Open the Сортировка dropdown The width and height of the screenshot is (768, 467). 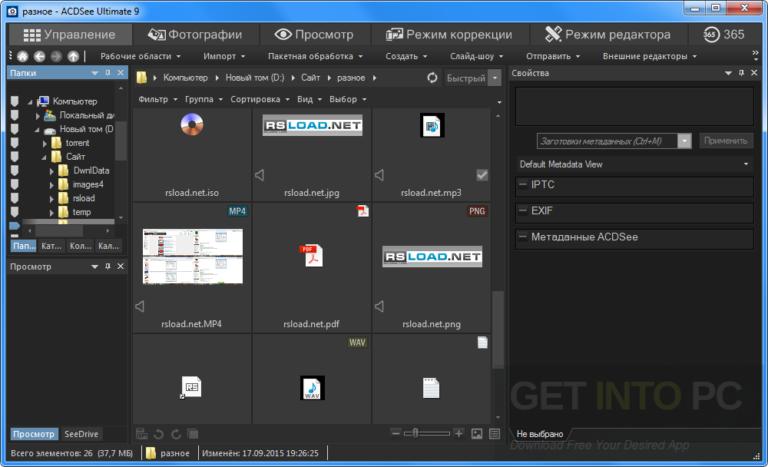pyautogui.click(x=260, y=99)
